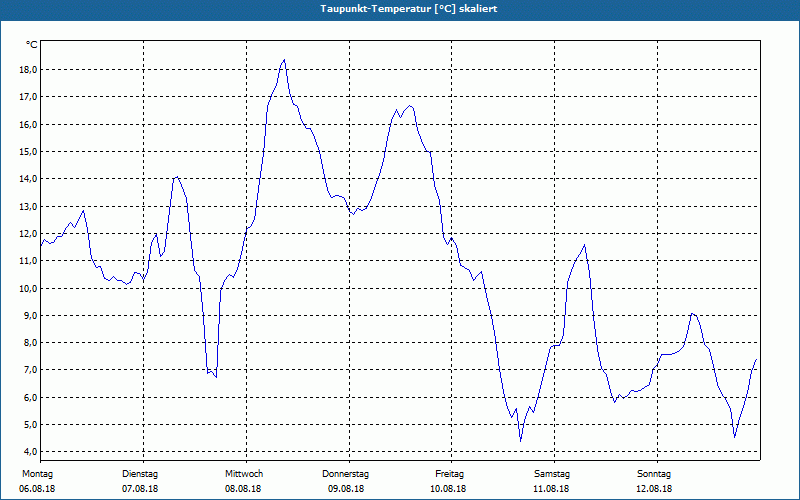Click the °C unit label
The image size is (800, 500).
point(32,45)
